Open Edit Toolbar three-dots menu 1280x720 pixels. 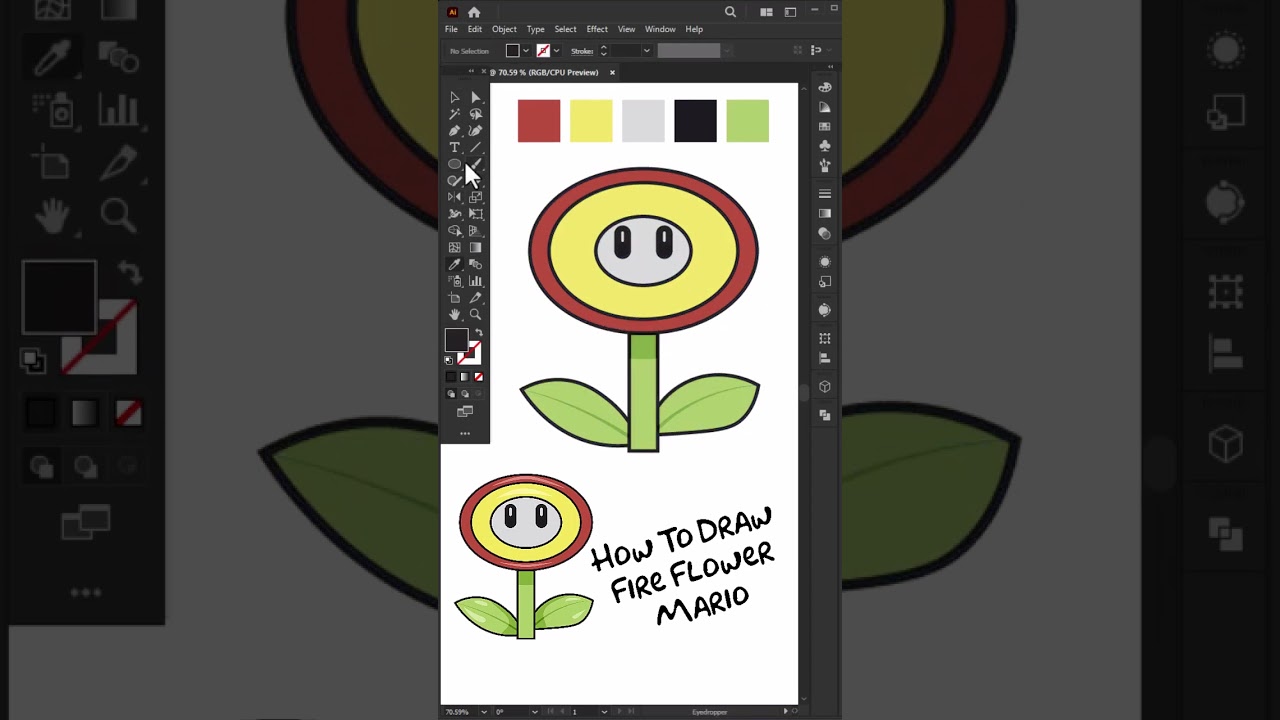(465, 434)
